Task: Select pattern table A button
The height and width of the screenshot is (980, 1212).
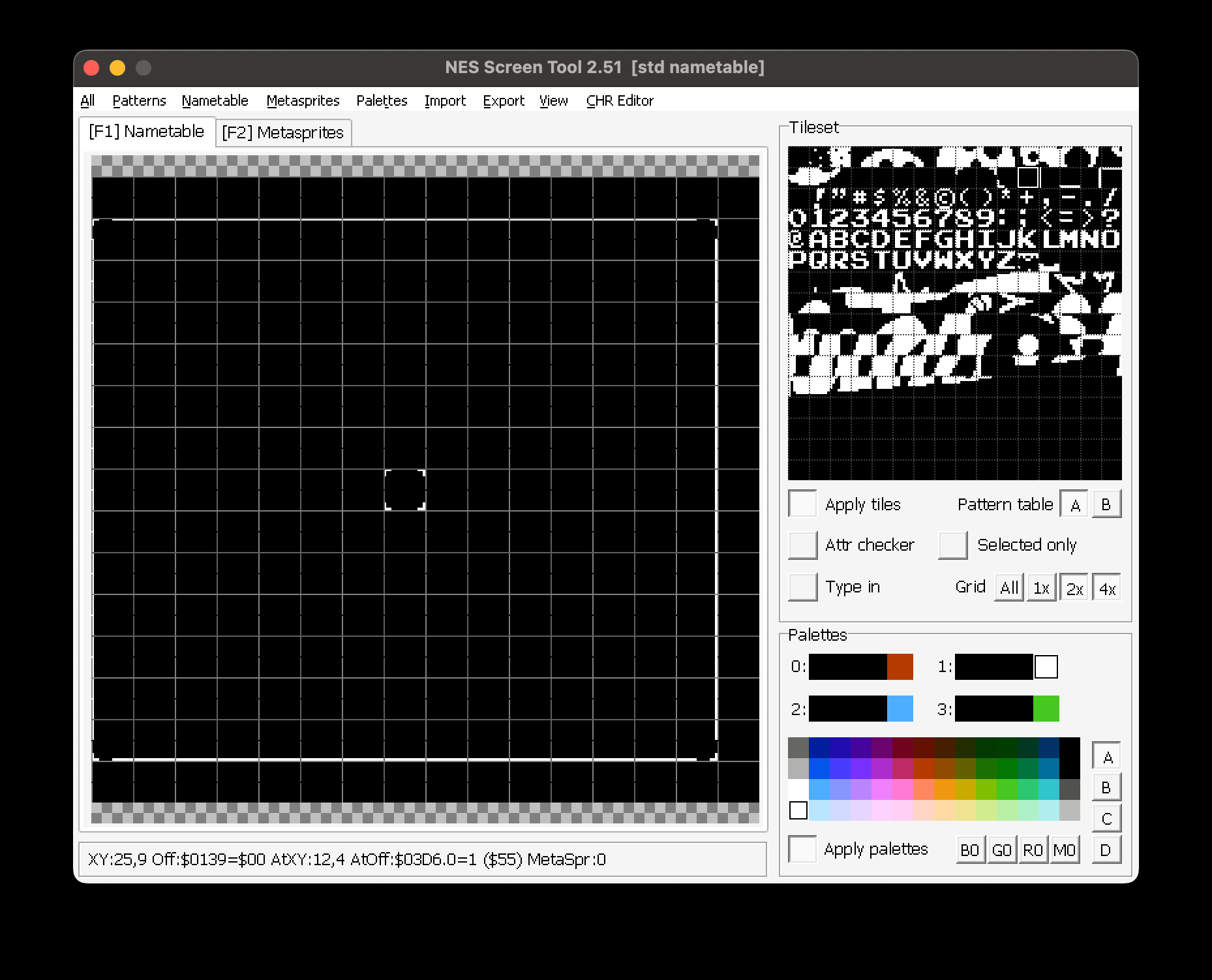Action: tap(1074, 504)
